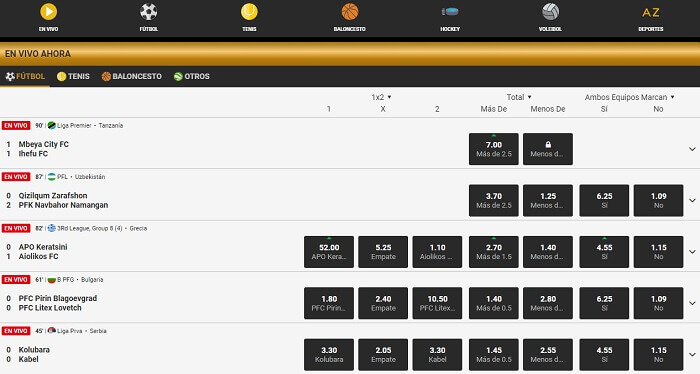Open the Voleibol ball icon
The image size is (700, 374).
click(550, 12)
